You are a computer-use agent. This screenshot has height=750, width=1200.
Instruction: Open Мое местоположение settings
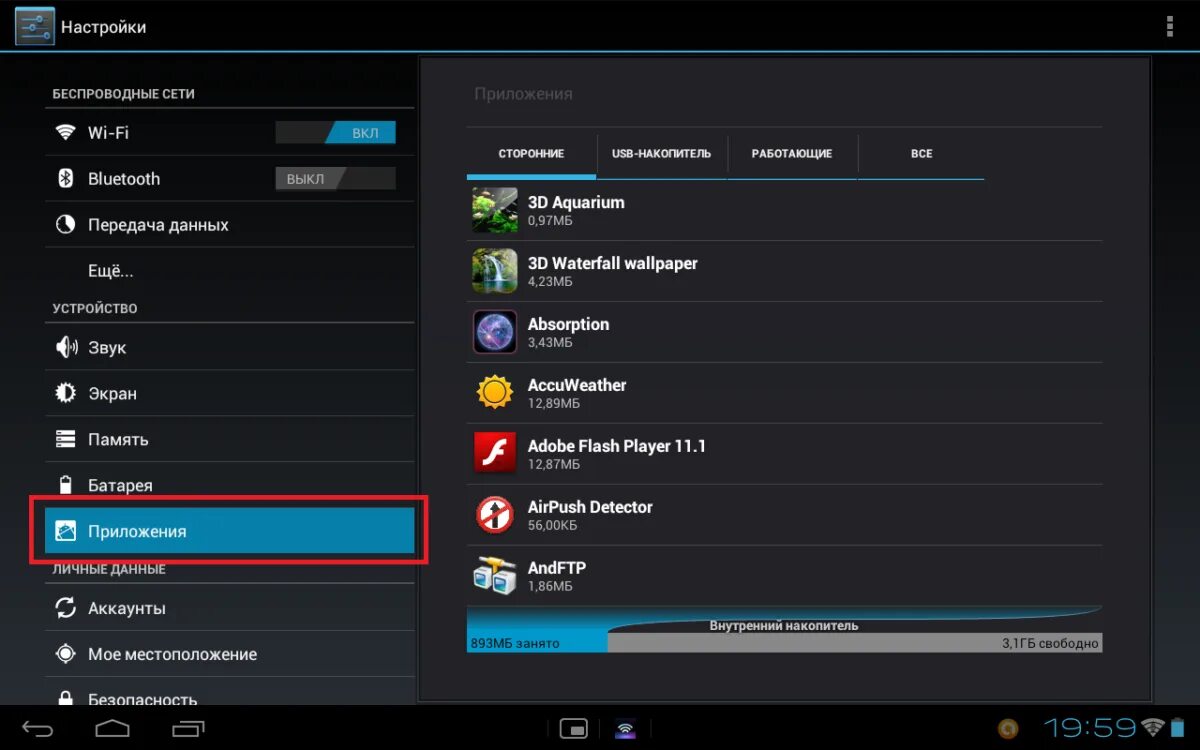229,654
